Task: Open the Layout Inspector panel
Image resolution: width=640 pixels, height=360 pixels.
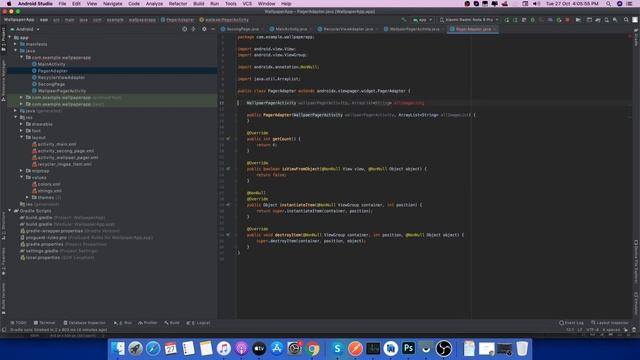Action: [610, 323]
